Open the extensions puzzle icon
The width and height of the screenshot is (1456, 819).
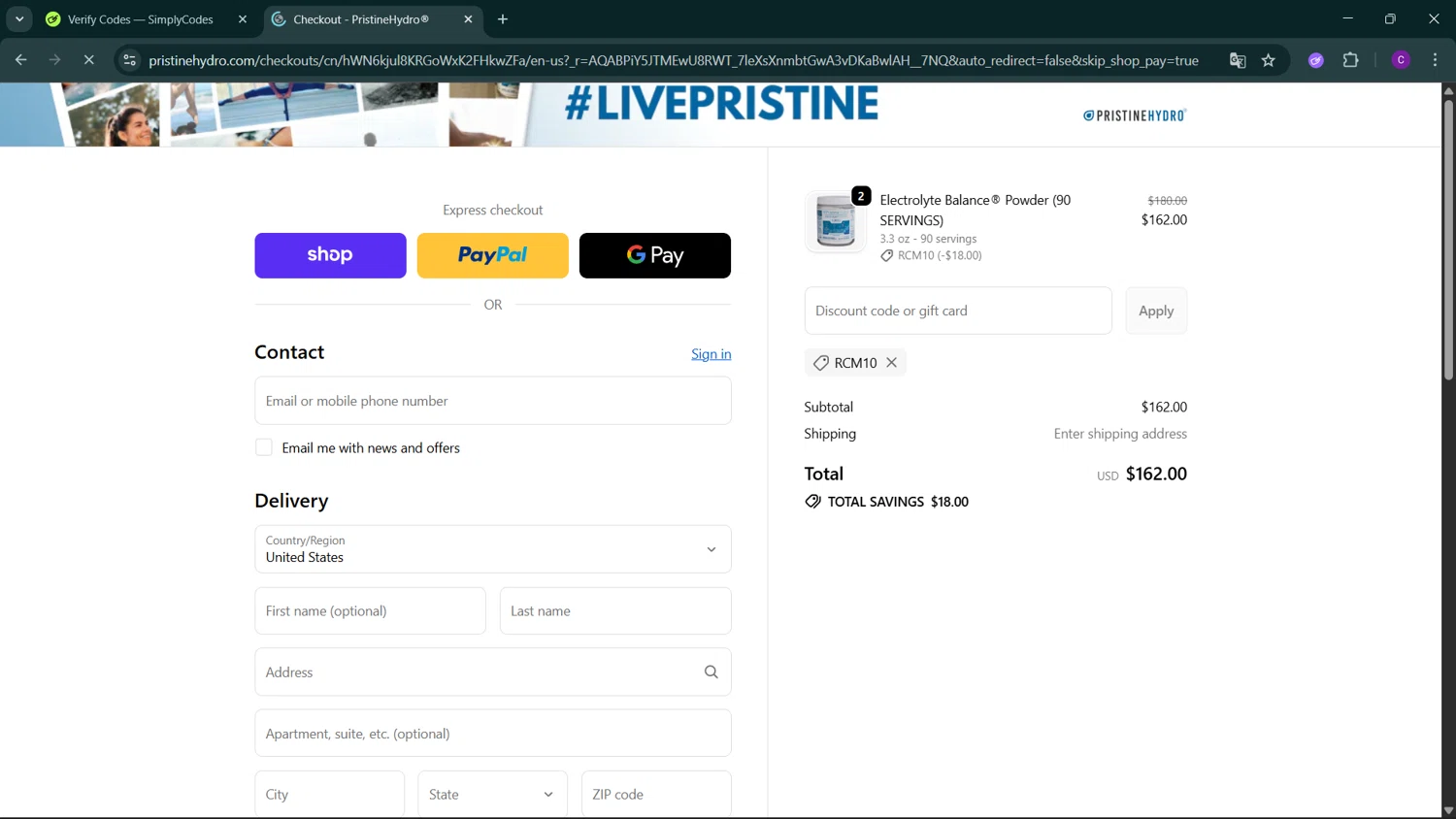tap(1350, 60)
